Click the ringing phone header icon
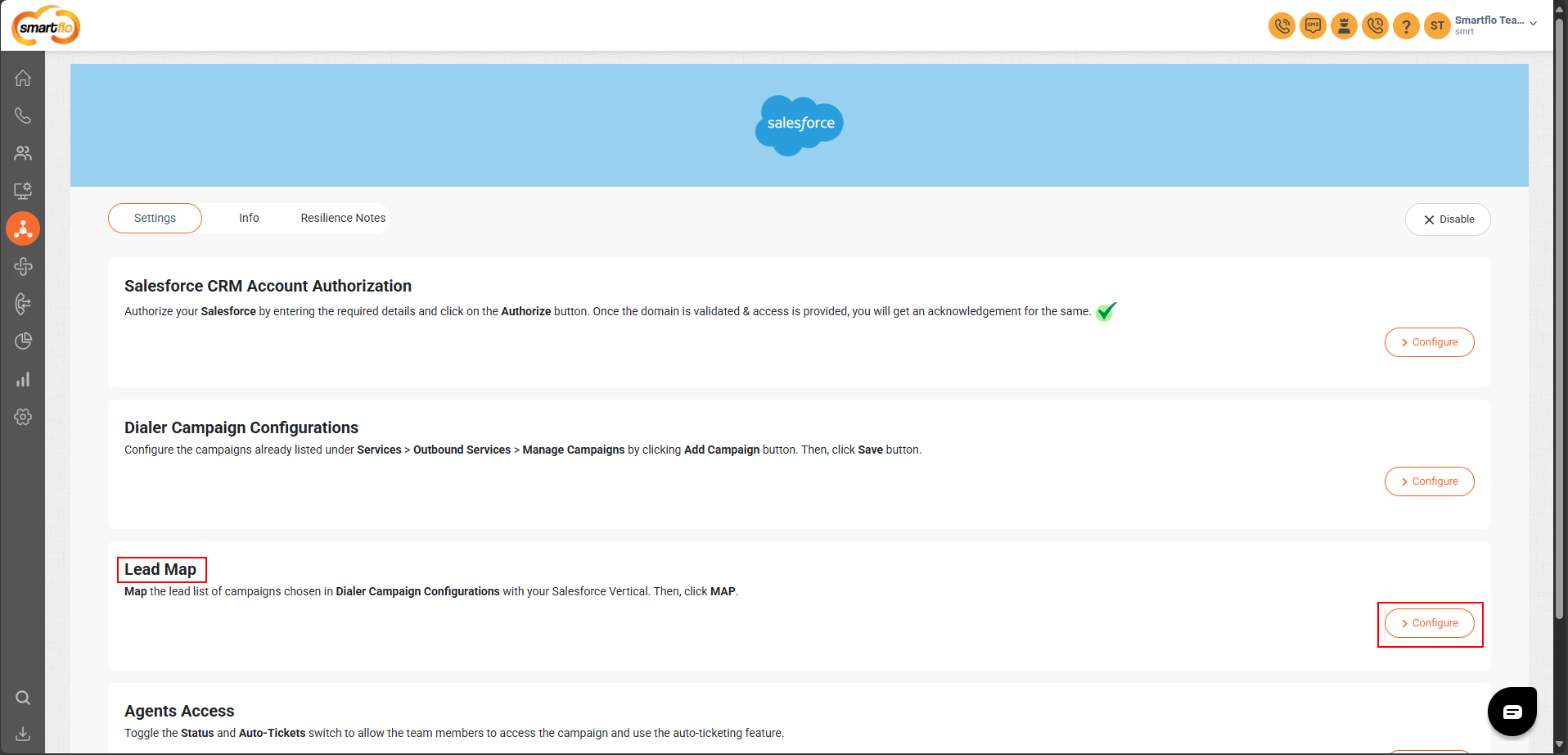 pos(1282,25)
